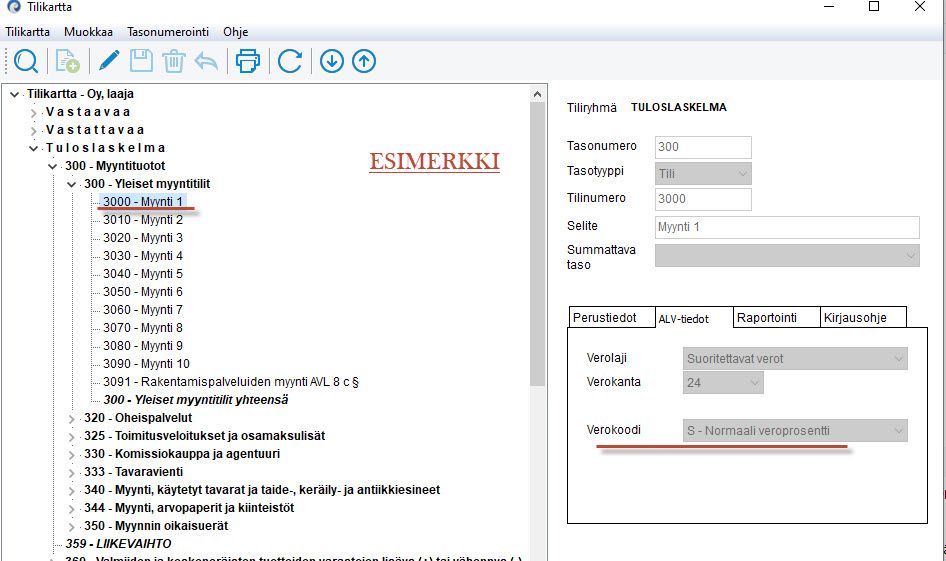Select 300 - Yleiset myyntitilit yhteensä row
The height and width of the screenshot is (561, 946).
tap(195, 400)
